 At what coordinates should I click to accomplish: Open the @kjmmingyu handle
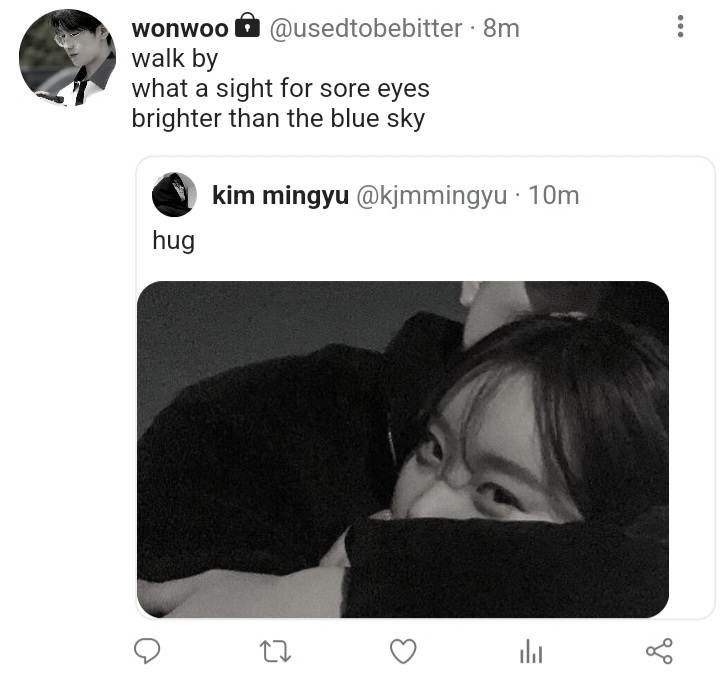pyautogui.click(x=432, y=196)
